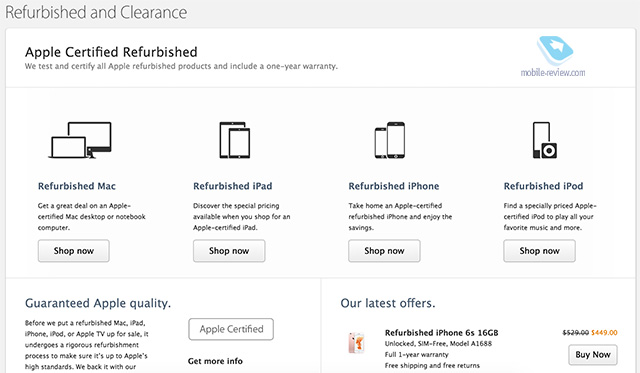Click the one-year warranty certification subtitle
The width and height of the screenshot is (640, 373).
click(x=181, y=66)
